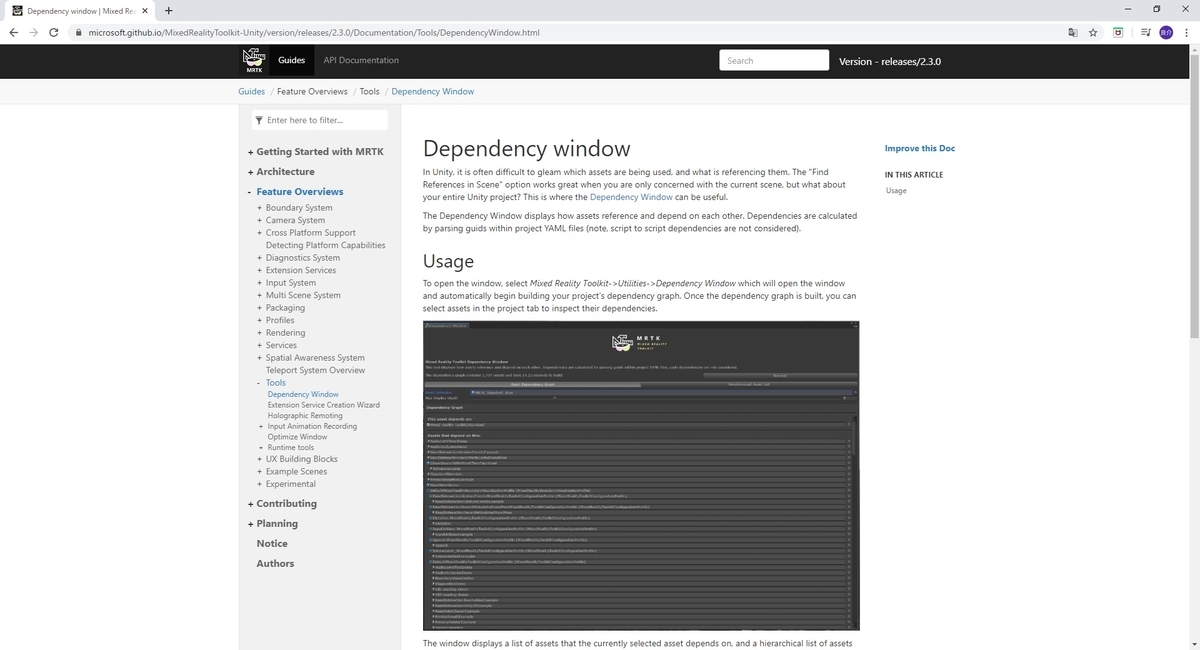Open the media controls icon in toolbar

[1145, 32]
